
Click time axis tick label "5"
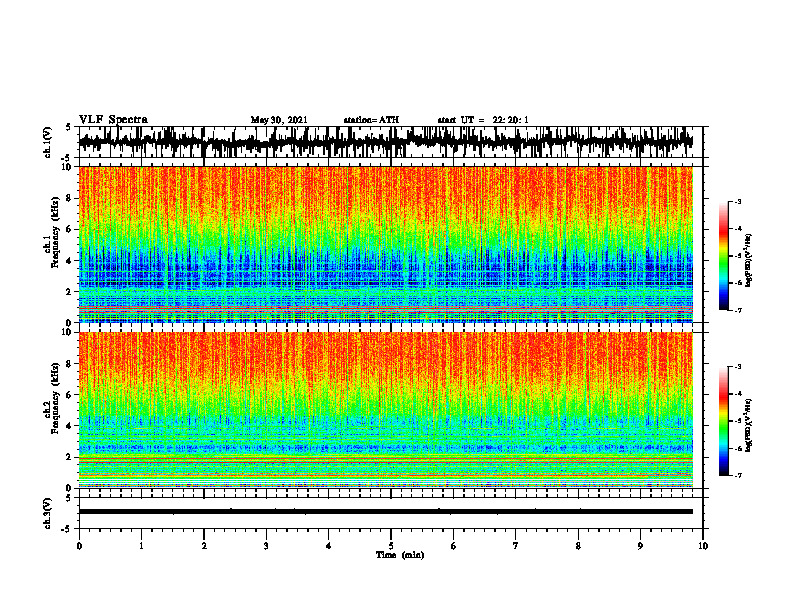pyautogui.click(x=391, y=546)
